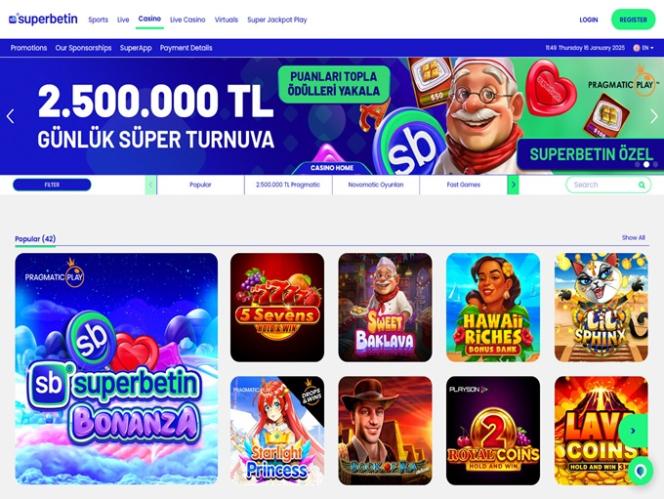Show the previous banner slide arrow
Image resolution: width=664 pixels, height=499 pixels.
pyautogui.click(x=11, y=116)
